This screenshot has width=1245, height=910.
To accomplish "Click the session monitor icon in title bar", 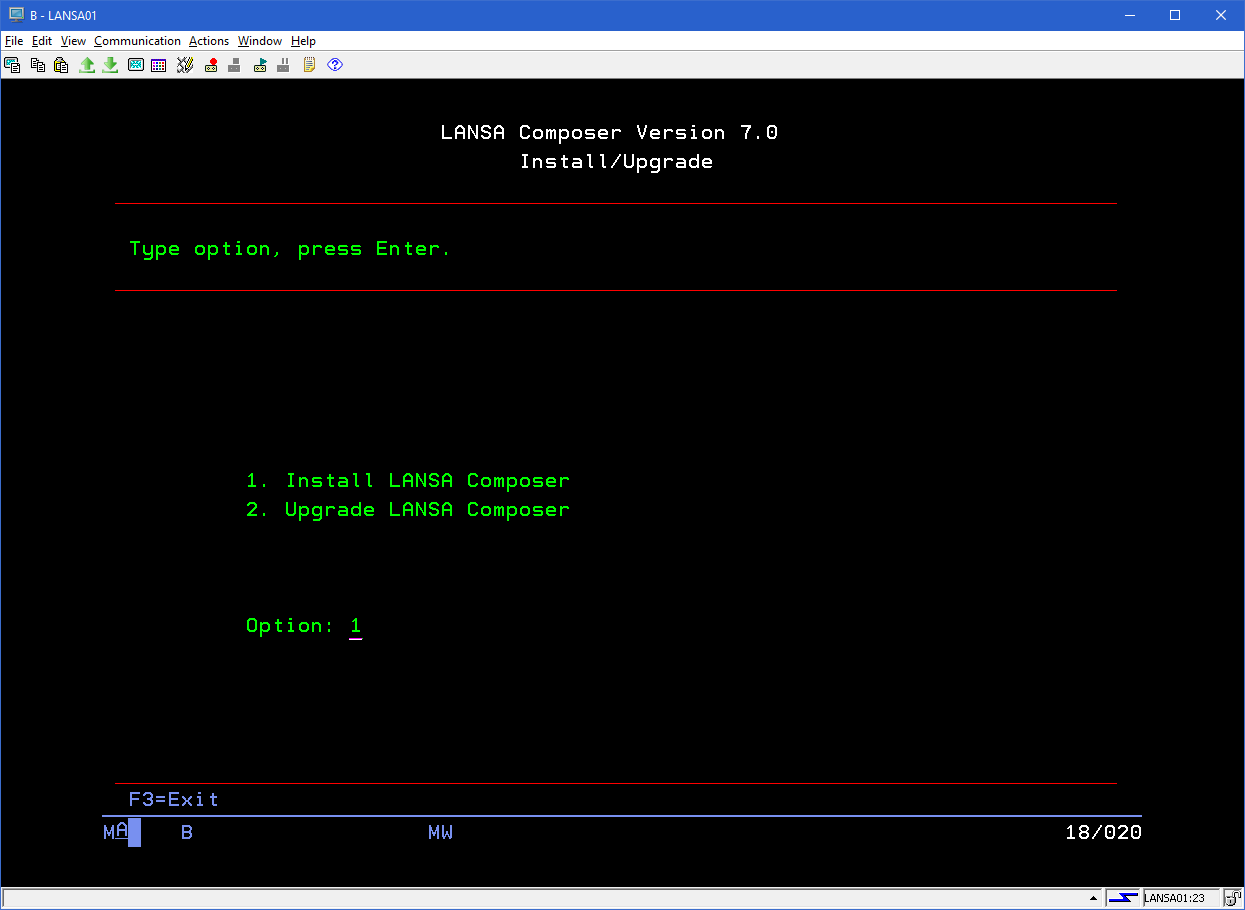I will click(16, 15).
